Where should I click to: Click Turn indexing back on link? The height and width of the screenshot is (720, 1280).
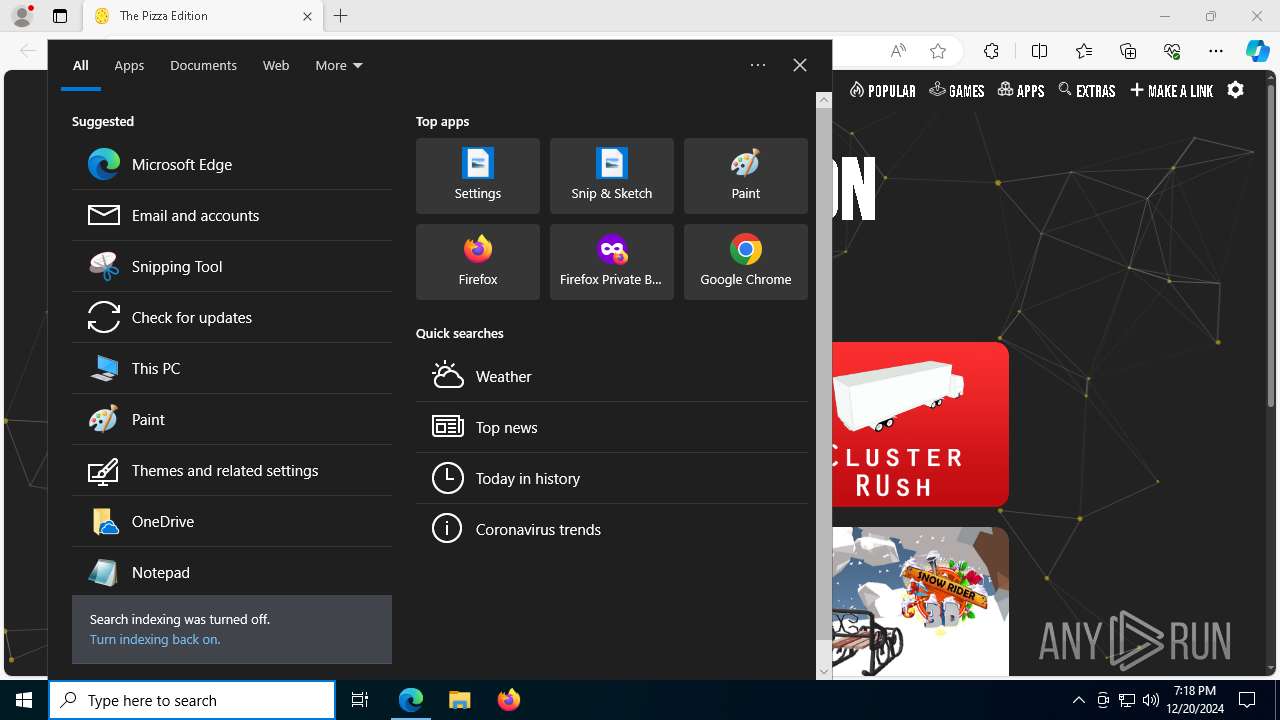tap(155, 639)
